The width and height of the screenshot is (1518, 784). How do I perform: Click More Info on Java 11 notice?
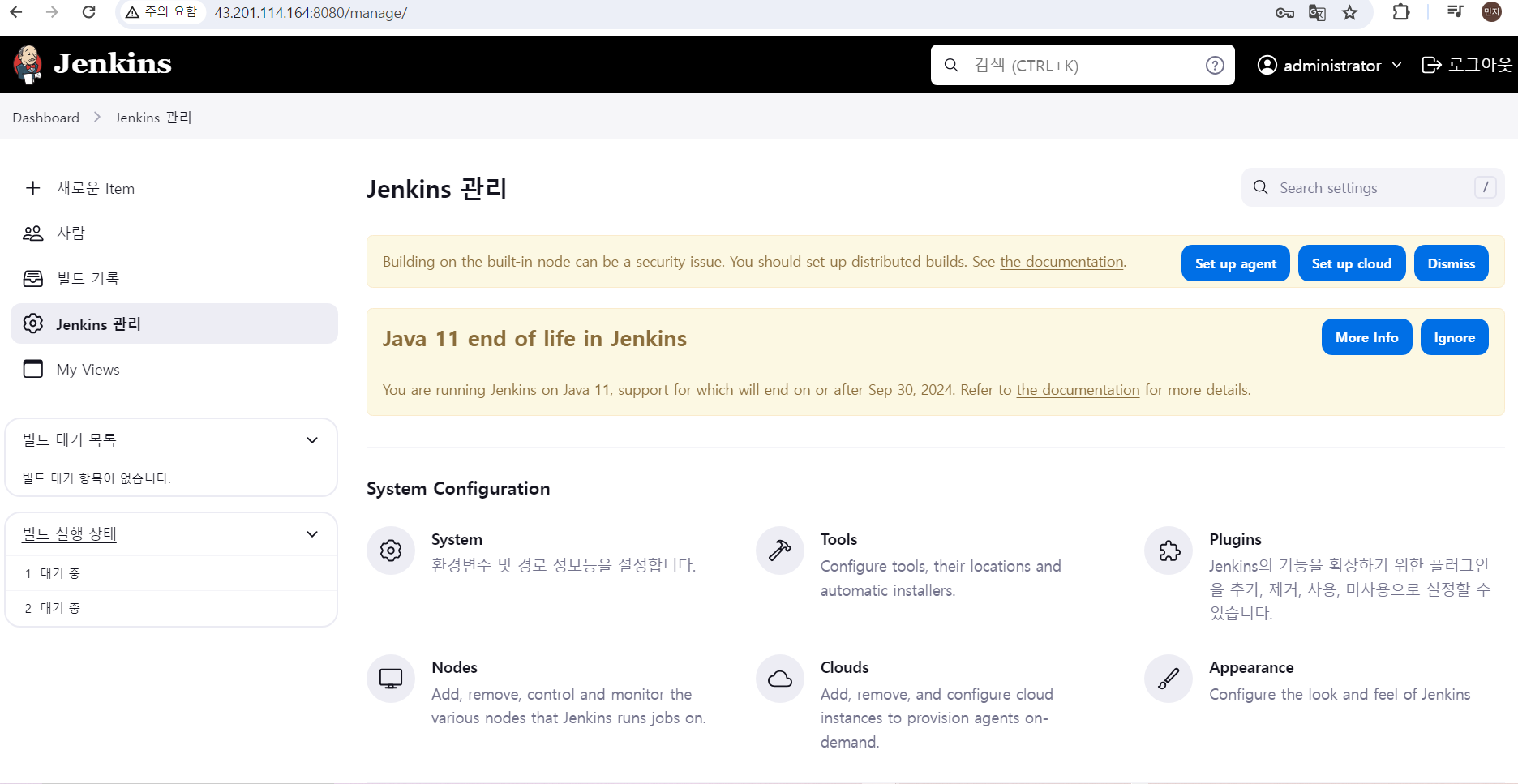[1367, 337]
